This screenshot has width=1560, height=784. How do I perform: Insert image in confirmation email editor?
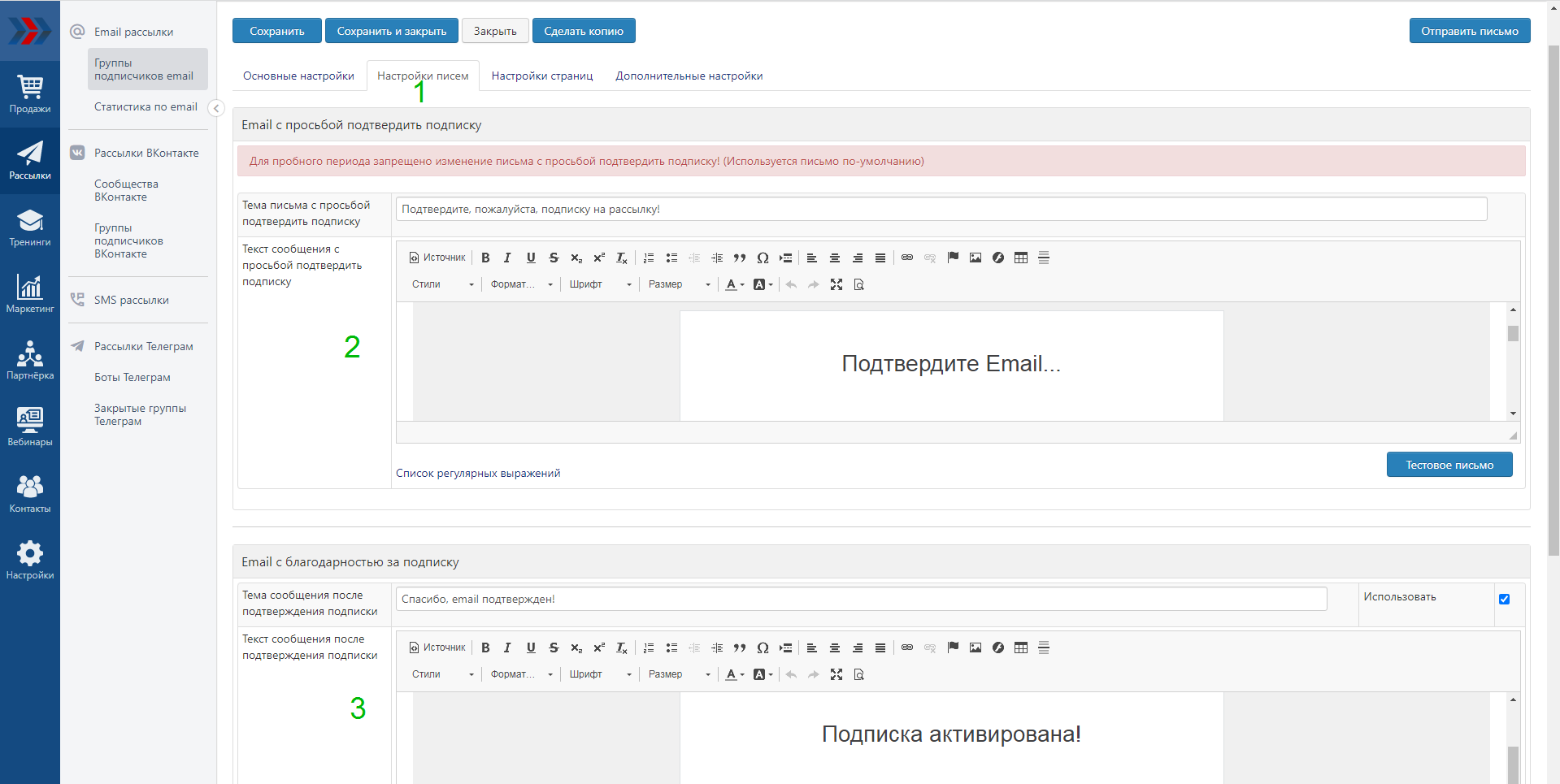click(x=976, y=258)
